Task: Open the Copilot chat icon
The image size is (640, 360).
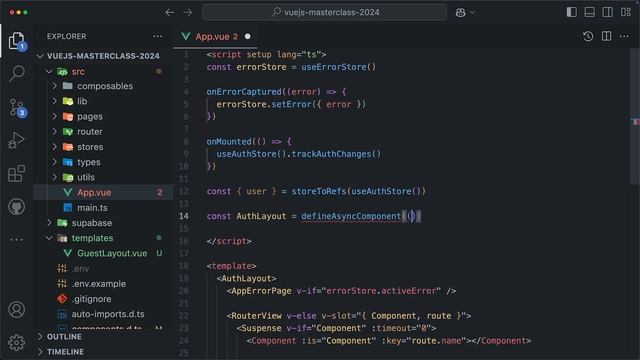Action: [x=460, y=13]
